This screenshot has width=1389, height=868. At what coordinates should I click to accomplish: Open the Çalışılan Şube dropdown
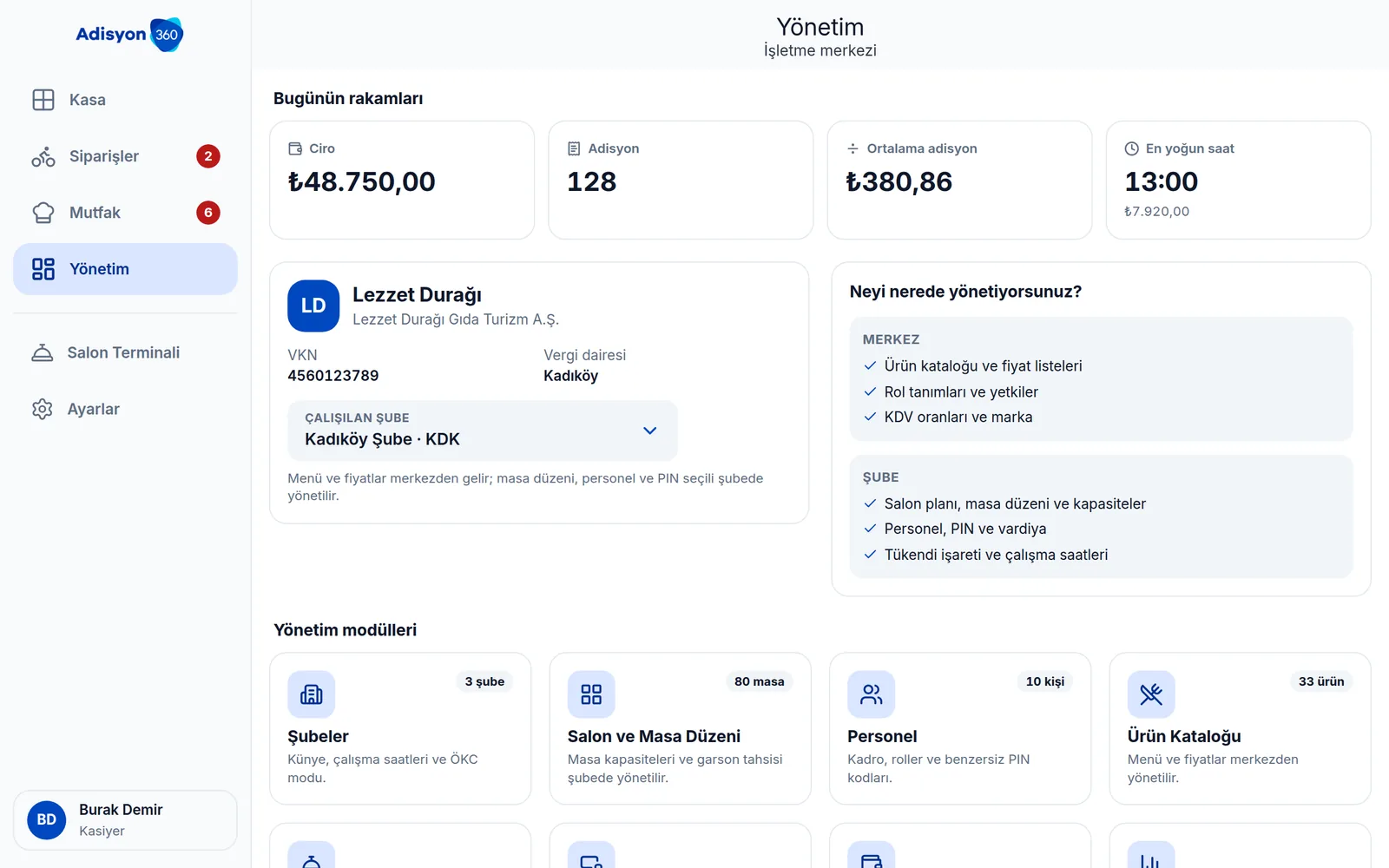(x=483, y=431)
